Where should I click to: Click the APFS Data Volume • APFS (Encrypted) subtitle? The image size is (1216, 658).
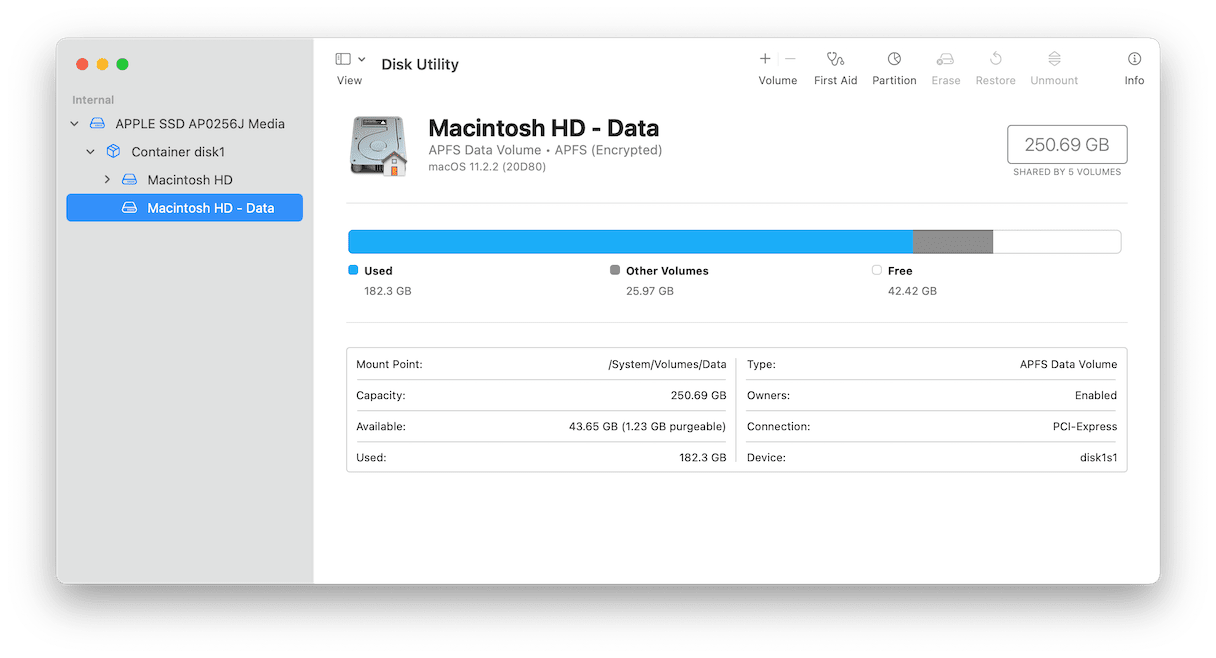(x=545, y=150)
